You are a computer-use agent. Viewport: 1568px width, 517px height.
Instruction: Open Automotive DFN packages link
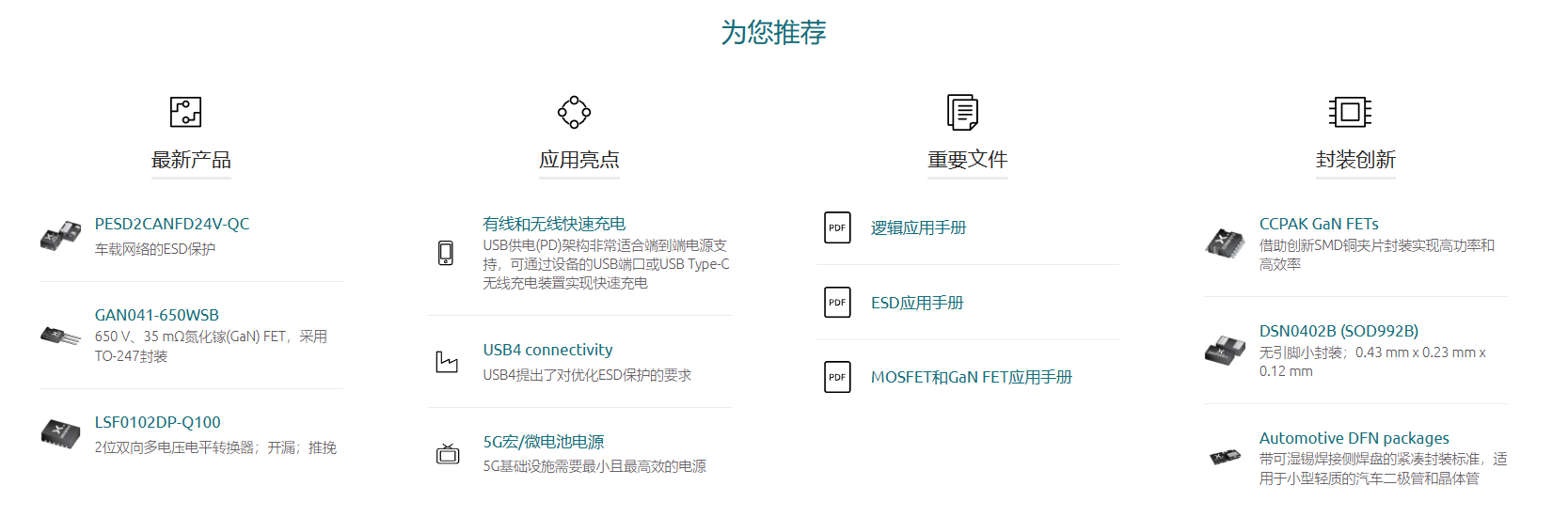point(1354,438)
